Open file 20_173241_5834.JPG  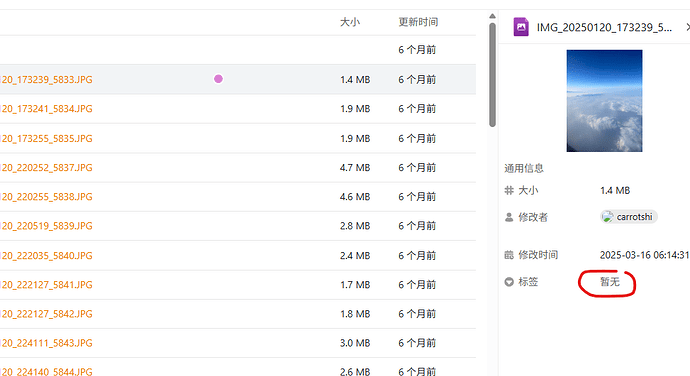coord(46,109)
